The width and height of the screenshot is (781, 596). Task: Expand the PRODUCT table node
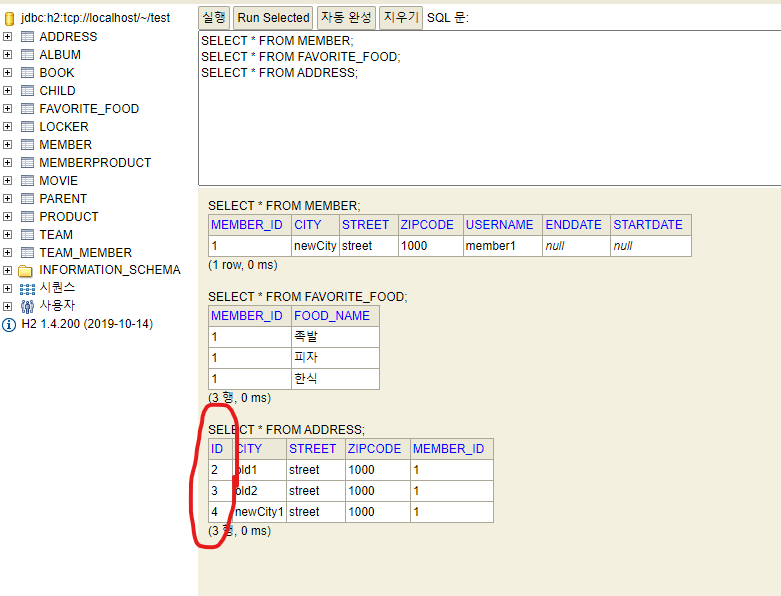[x=7, y=217]
